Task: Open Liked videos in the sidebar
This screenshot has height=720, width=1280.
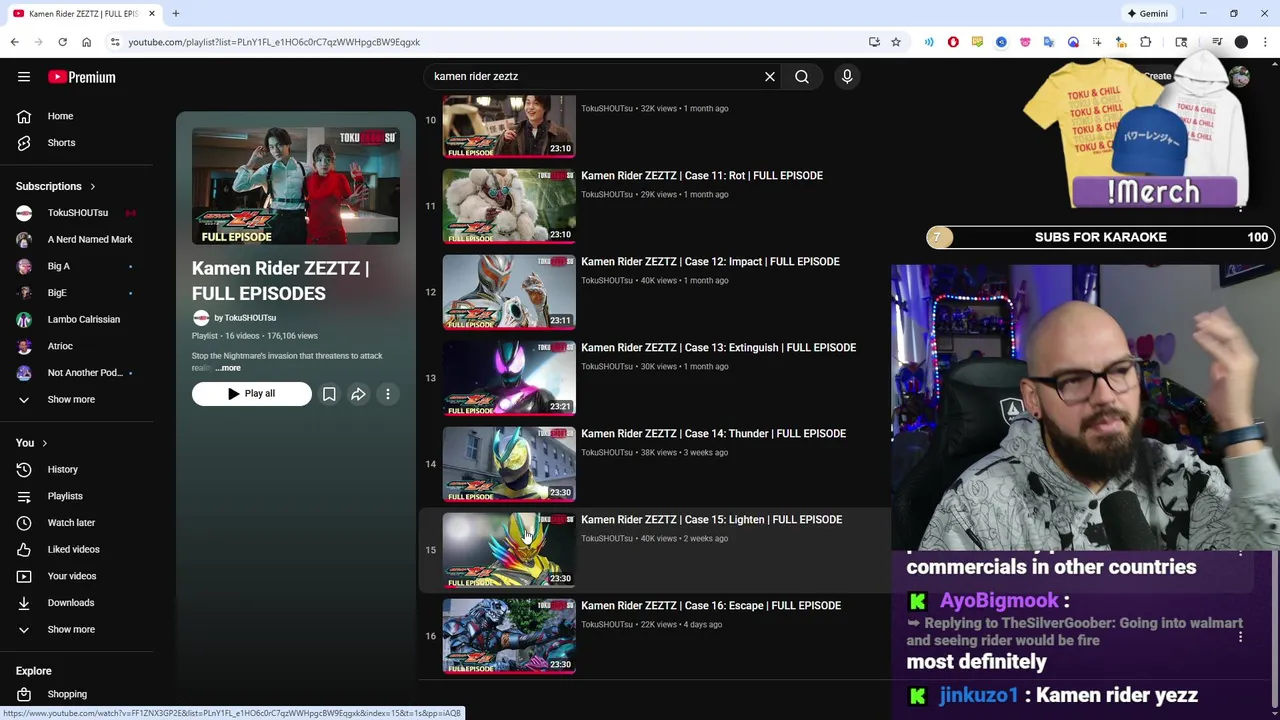Action: click(x=73, y=549)
